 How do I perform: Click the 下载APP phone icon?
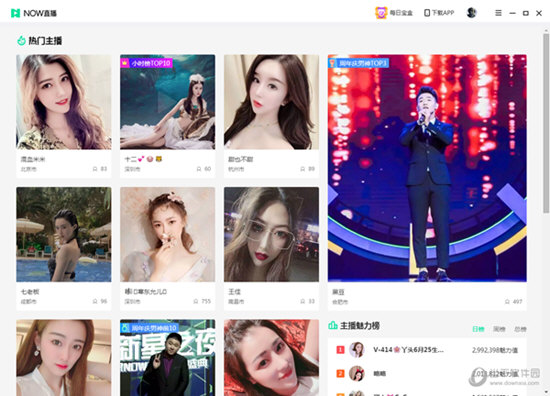tap(427, 13)
